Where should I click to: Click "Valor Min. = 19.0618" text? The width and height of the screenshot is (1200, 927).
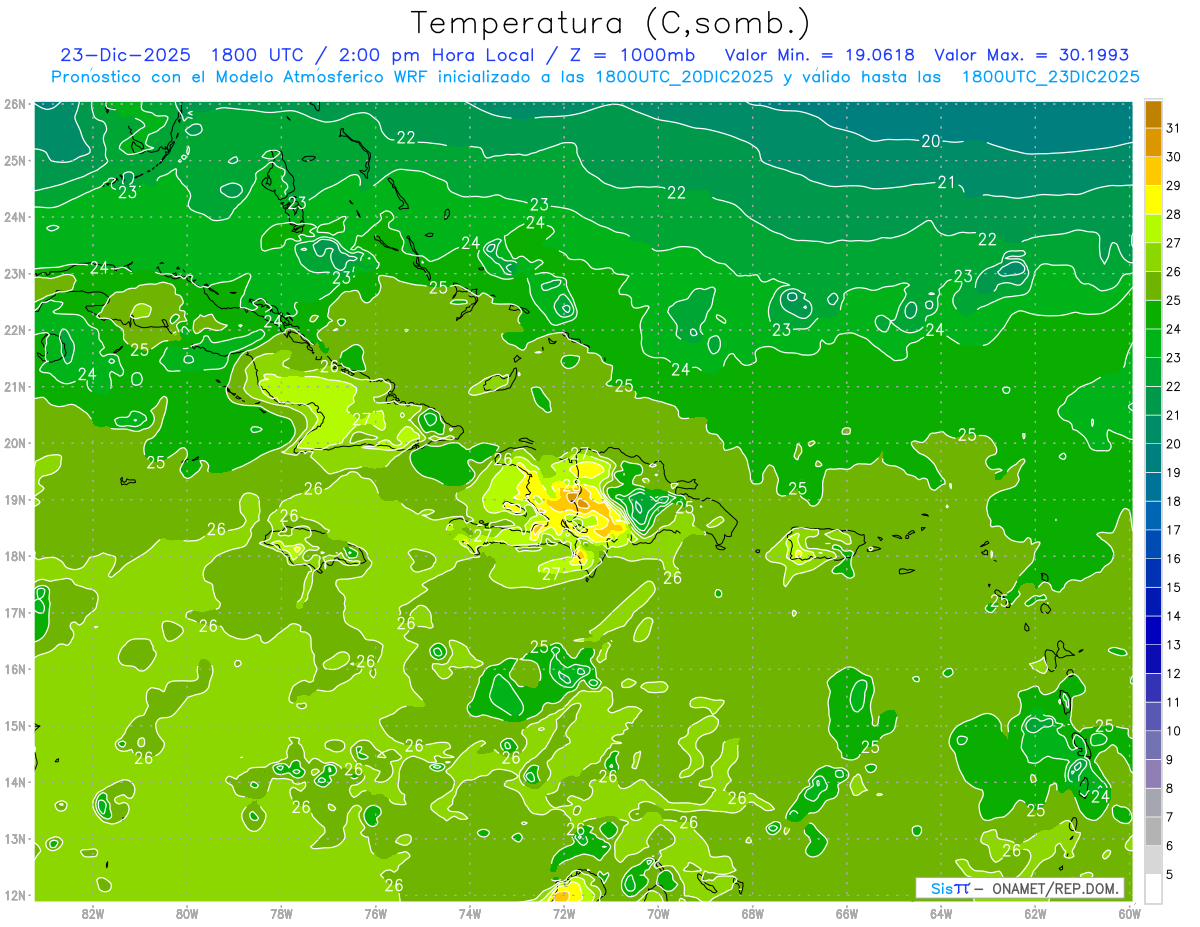click(820, 55)
